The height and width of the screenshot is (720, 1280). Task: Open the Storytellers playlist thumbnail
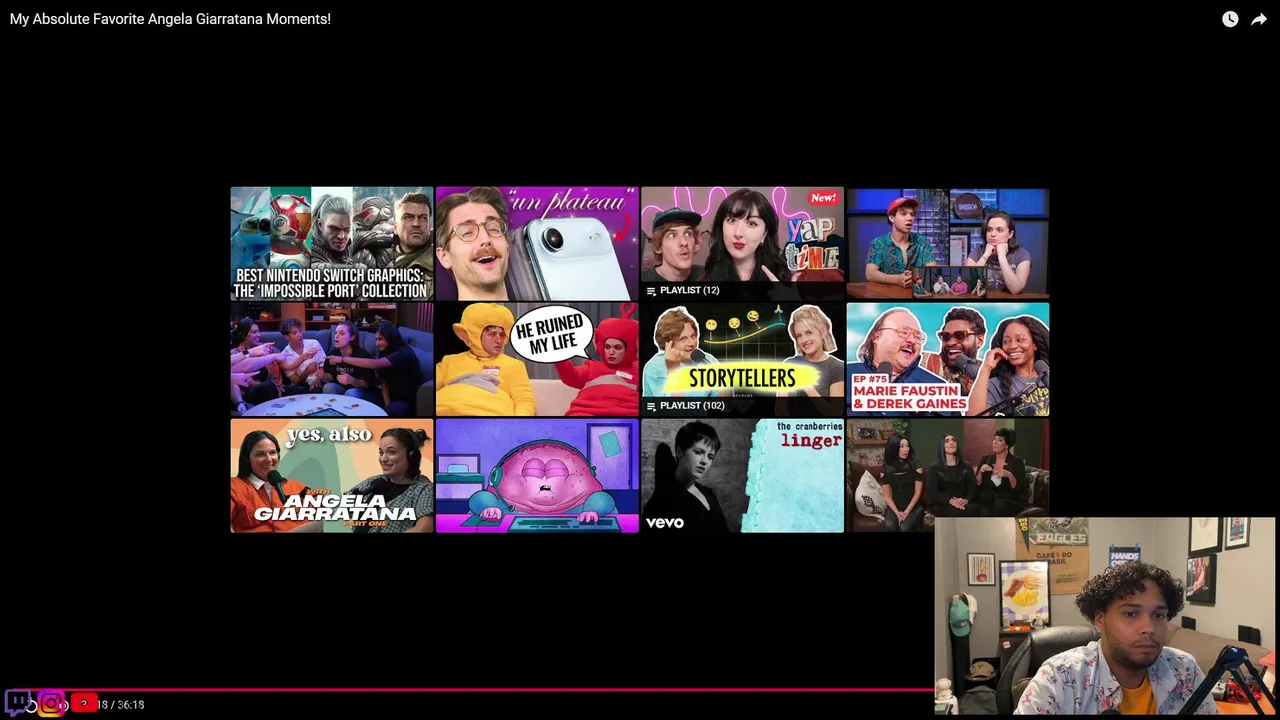(x=743, y=359)
